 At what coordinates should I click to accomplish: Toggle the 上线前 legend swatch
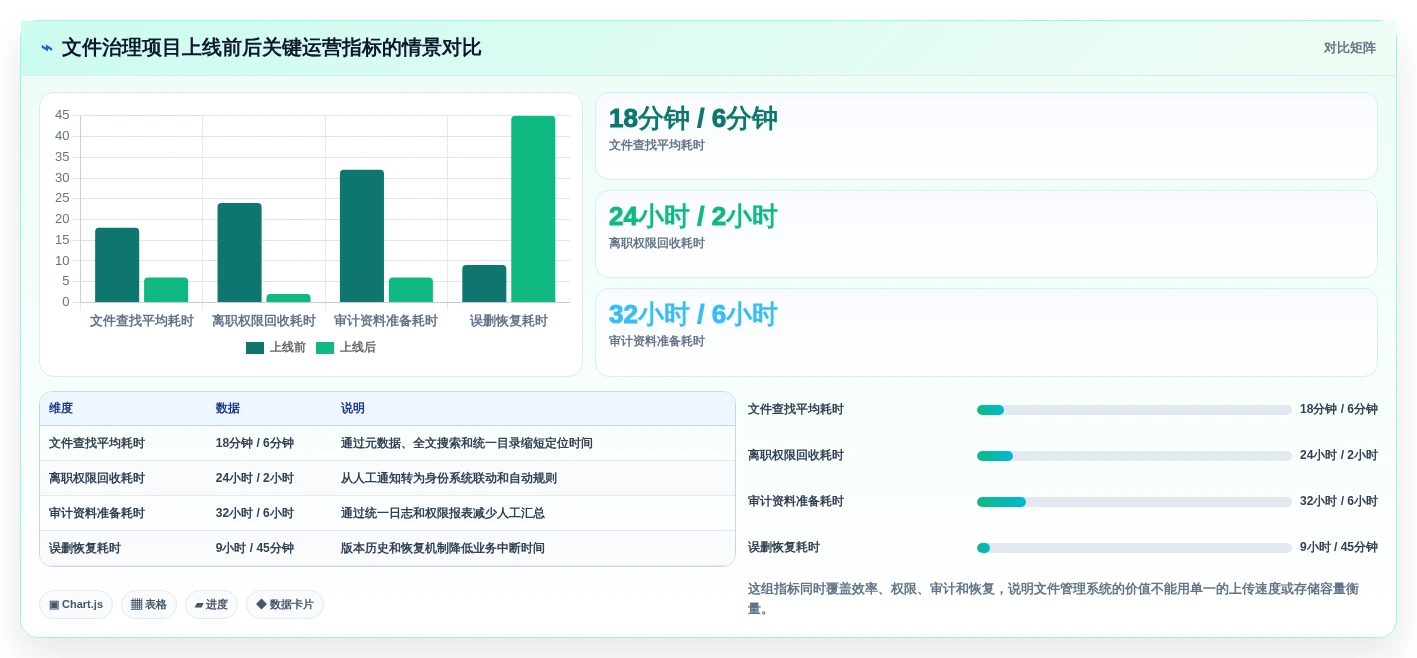pyautogui.click(x=255, y=348)
